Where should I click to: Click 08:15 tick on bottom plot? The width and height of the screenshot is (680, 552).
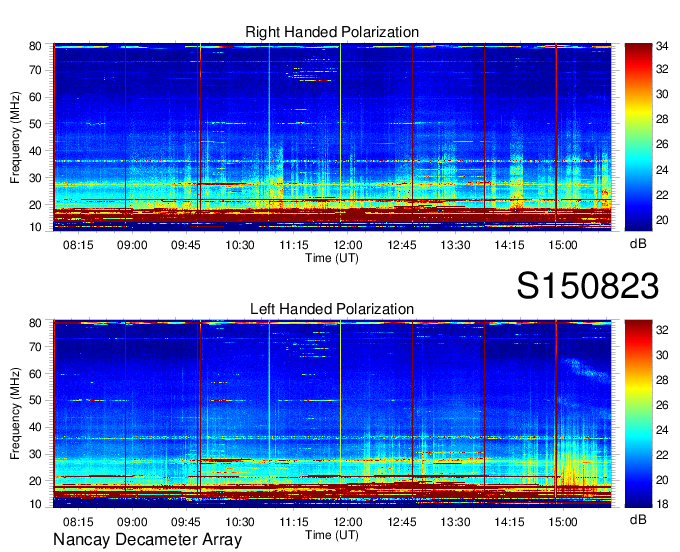pyautogui.click(x=78, y=522)
